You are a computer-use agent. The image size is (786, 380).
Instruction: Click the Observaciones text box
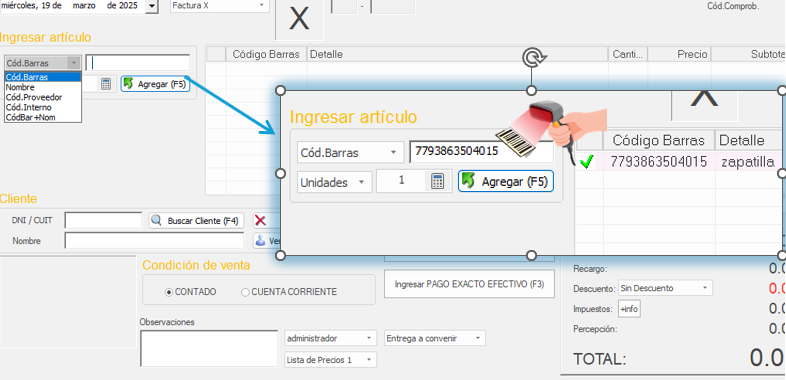[209, 348]
